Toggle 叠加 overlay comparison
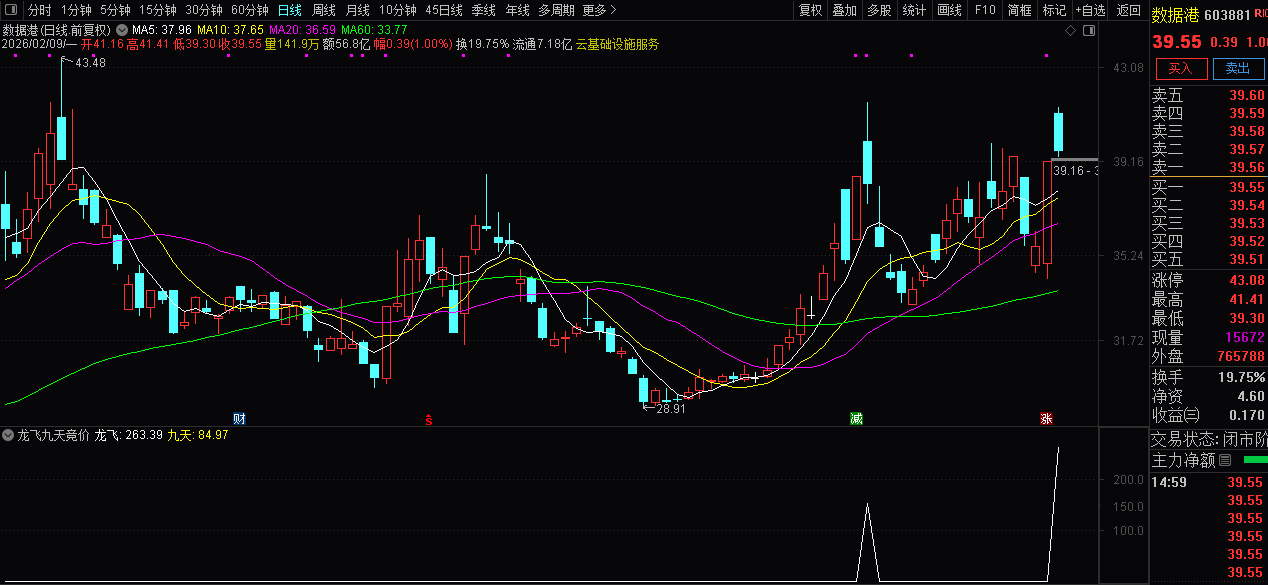The image size is (1268, 585). click(845, 10)
